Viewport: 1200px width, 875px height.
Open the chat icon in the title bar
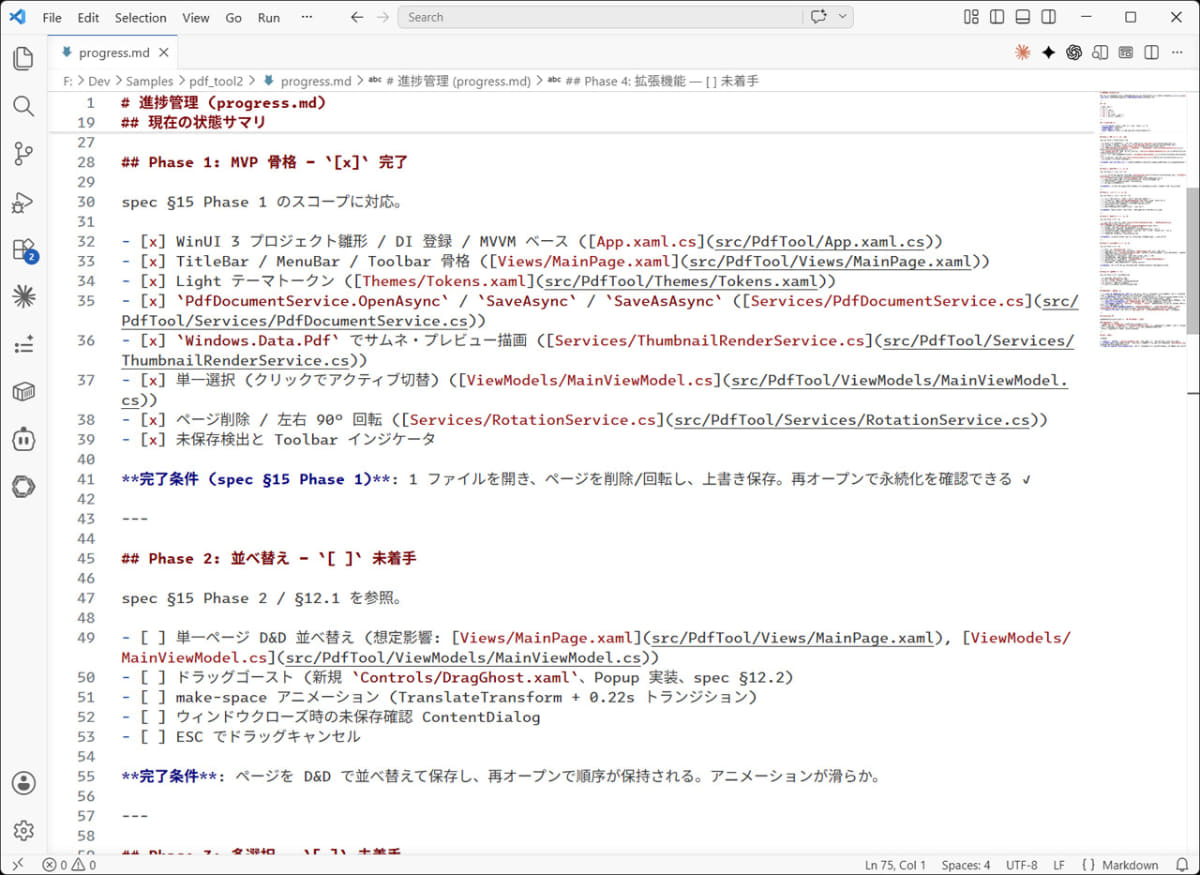click(x=821, y=17)
